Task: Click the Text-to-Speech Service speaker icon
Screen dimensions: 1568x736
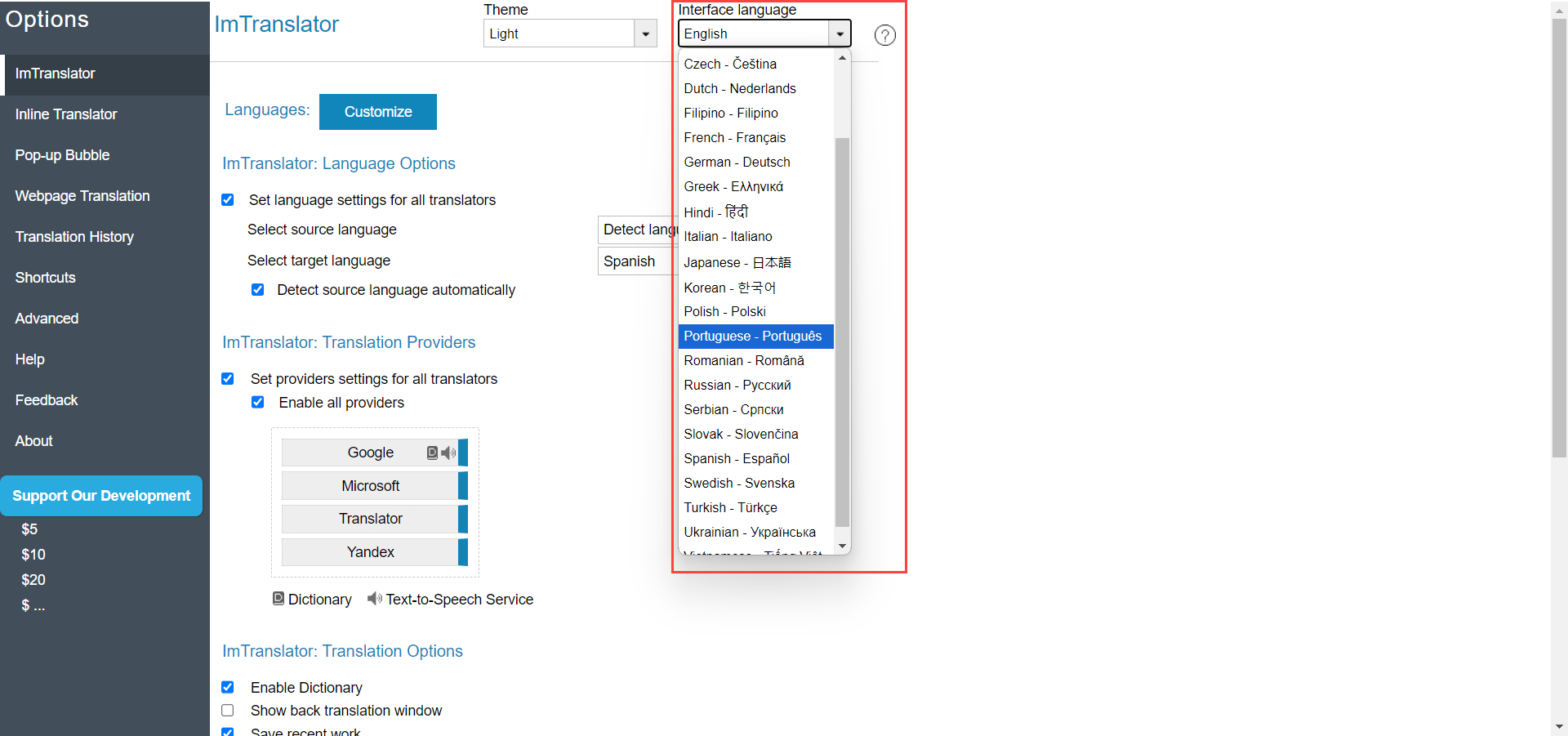Action: [x=375, y=599]
